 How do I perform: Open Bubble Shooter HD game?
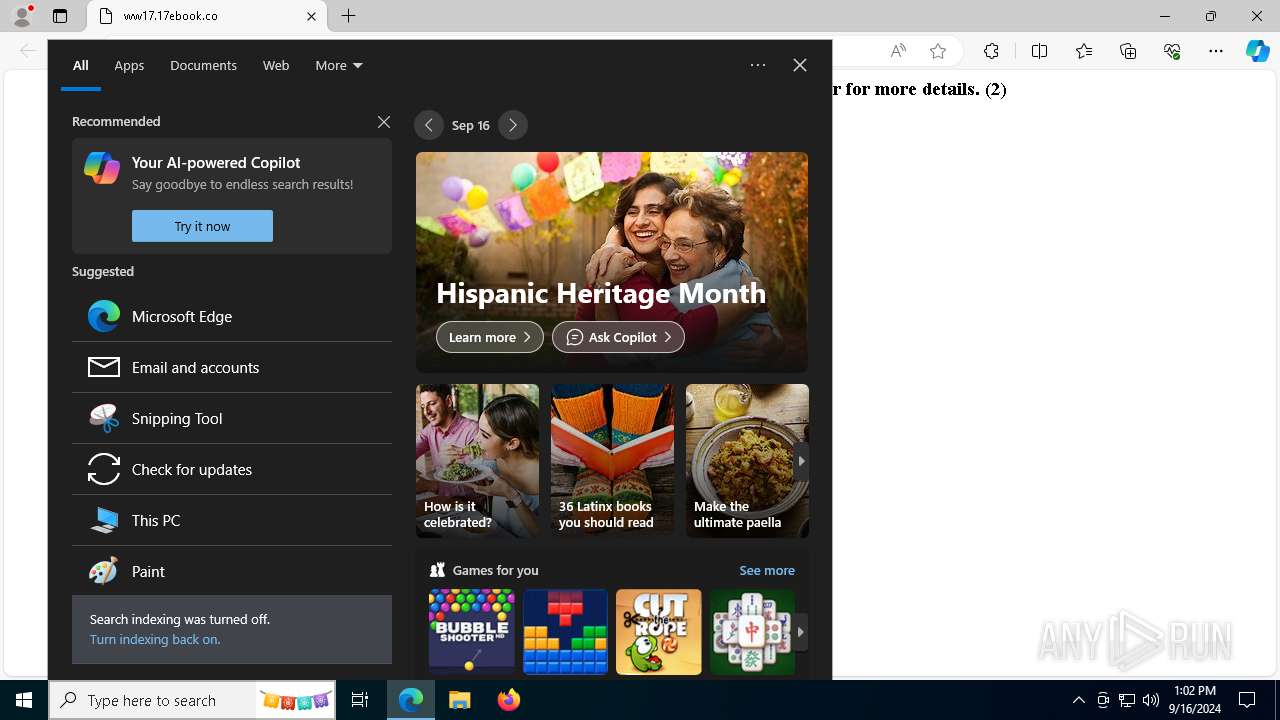472,632
